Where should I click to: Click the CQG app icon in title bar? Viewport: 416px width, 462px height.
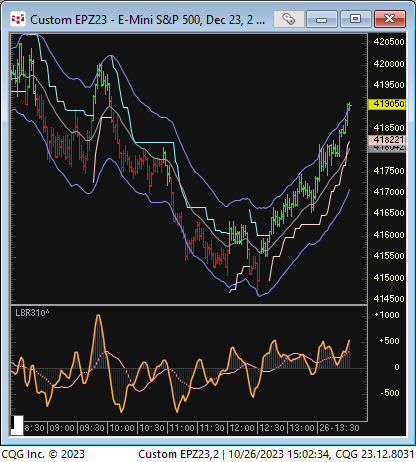click(18, 19)
